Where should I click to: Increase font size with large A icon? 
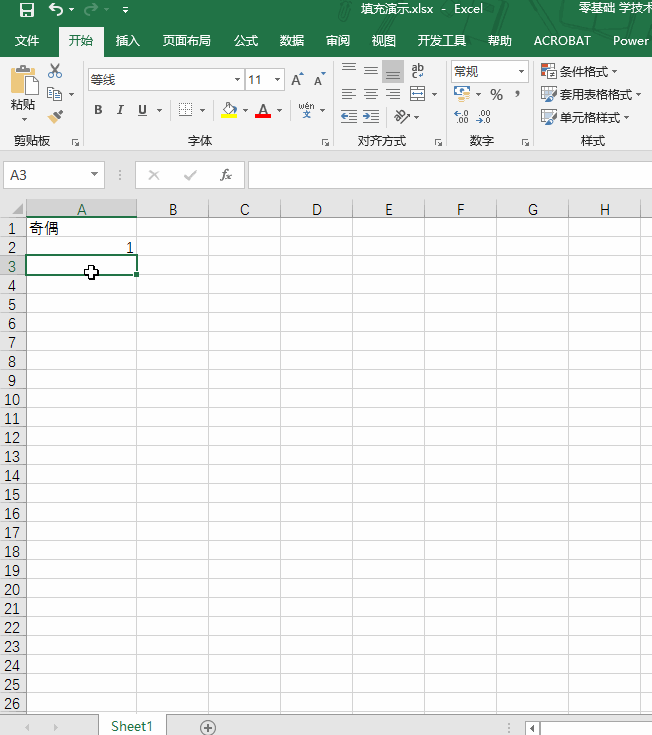point(297,80)
